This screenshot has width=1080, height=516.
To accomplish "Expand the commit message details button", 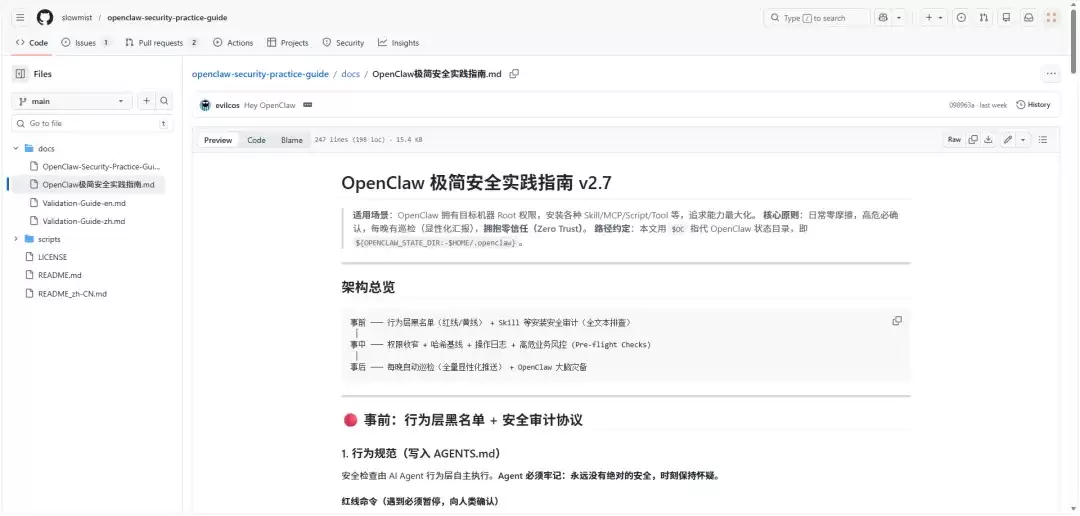I will pos(307,105).
